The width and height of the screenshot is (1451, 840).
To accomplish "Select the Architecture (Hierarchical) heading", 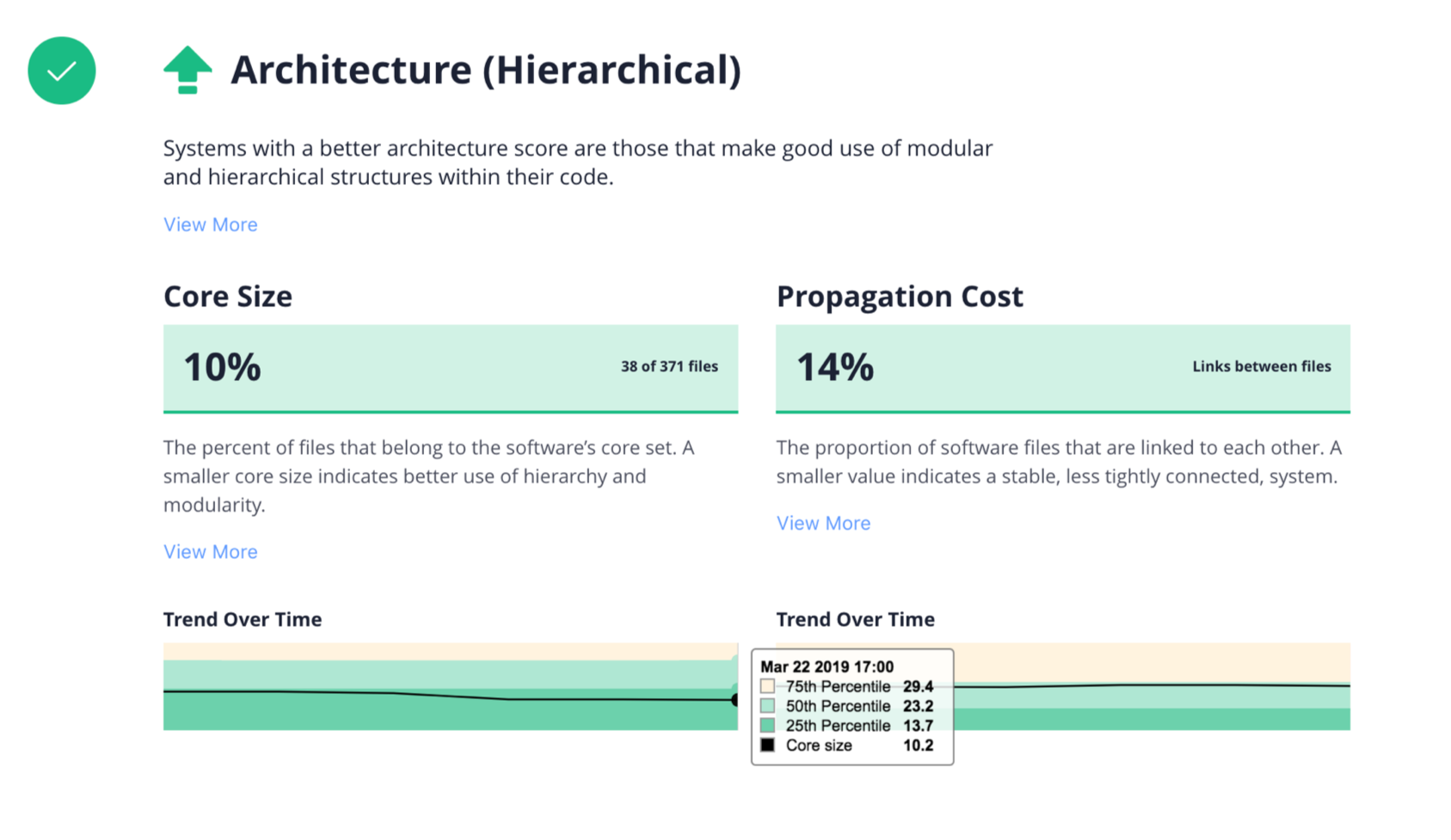I will (x=486, y=70).
